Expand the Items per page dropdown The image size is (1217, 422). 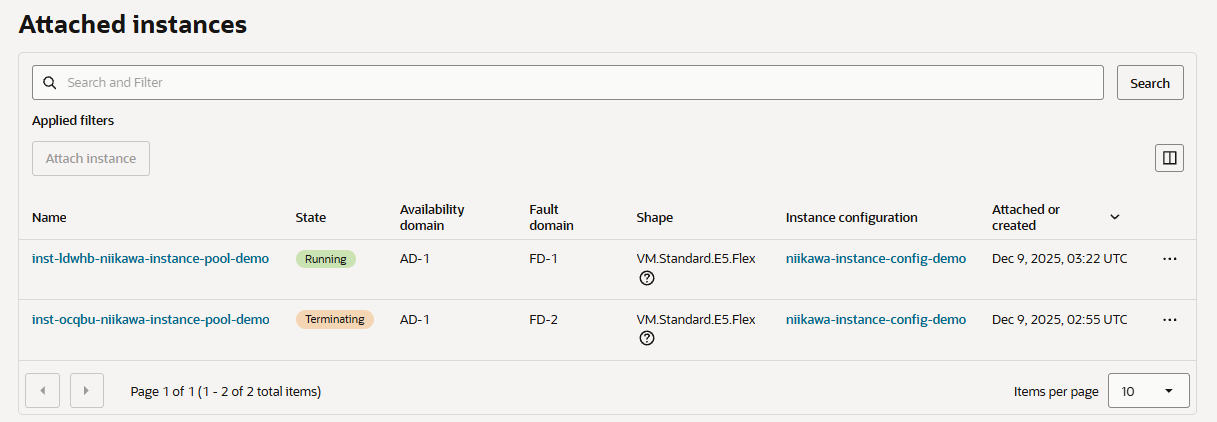[1148, 391]
